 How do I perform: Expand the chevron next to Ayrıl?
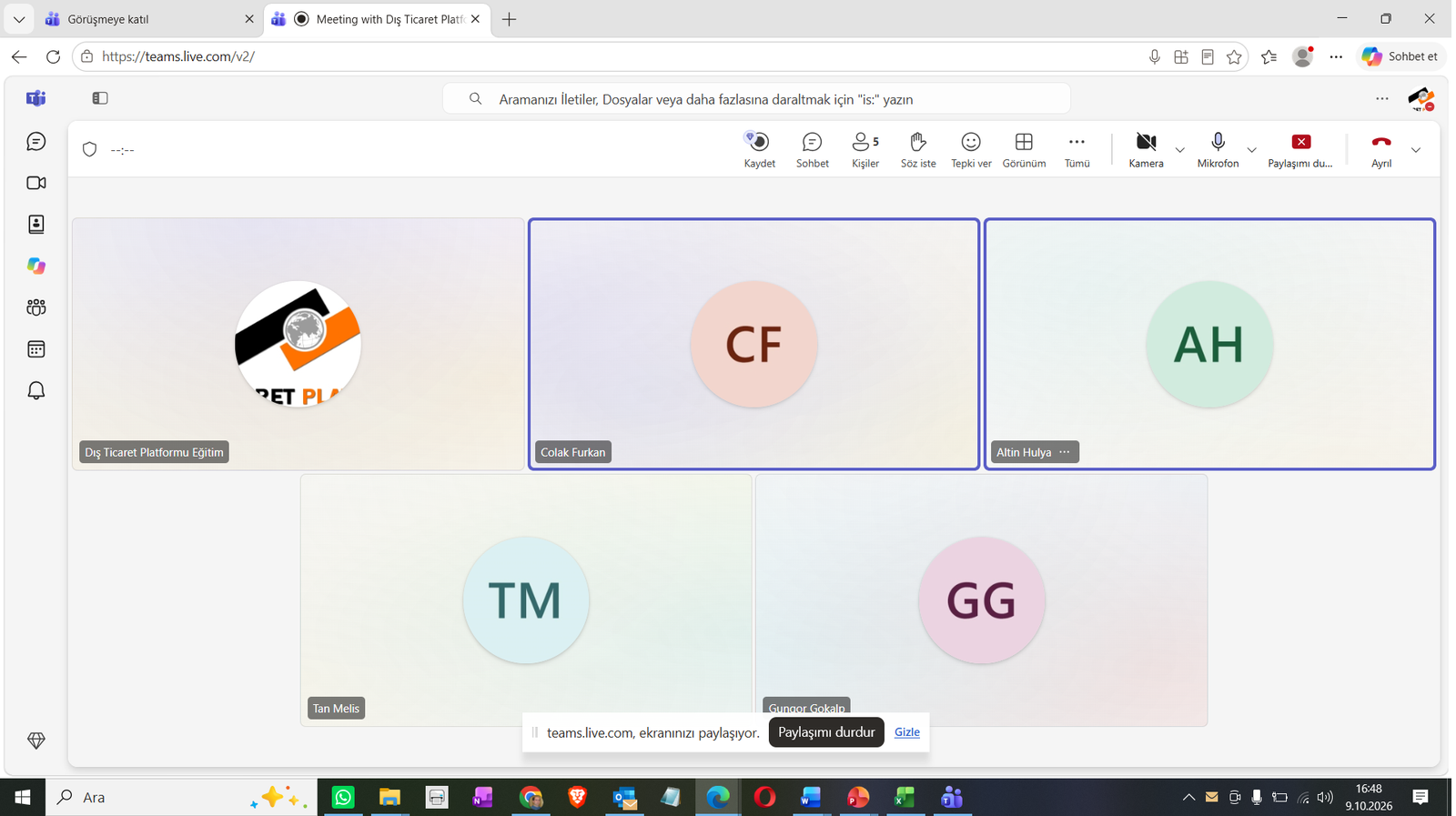(1415, 150)
